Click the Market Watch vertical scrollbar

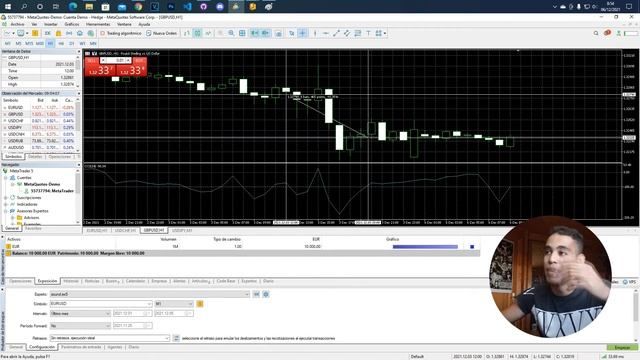click(x=78, y=124)
